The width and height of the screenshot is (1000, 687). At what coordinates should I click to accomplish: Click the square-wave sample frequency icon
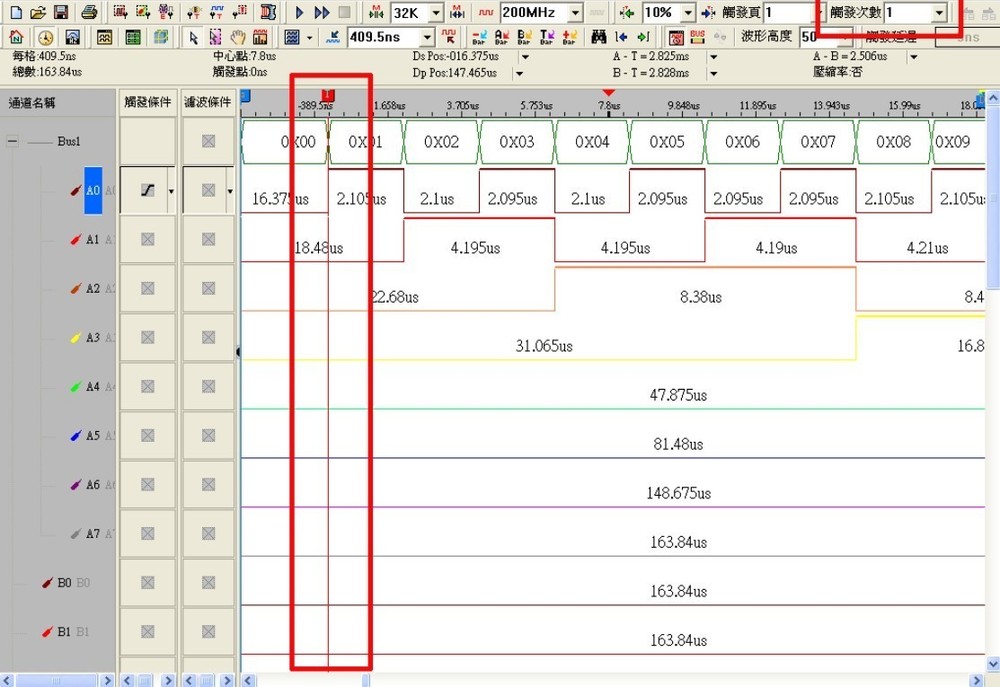pos(486,12)
